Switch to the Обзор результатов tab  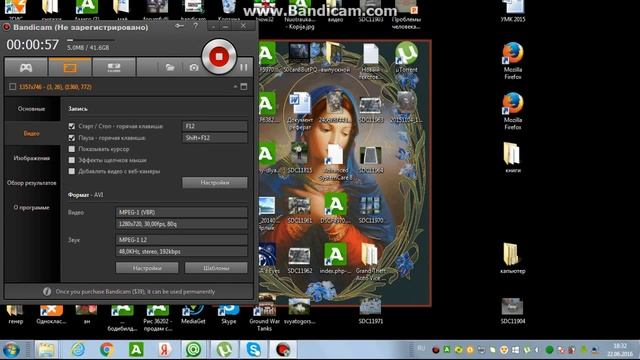(31, 183)
